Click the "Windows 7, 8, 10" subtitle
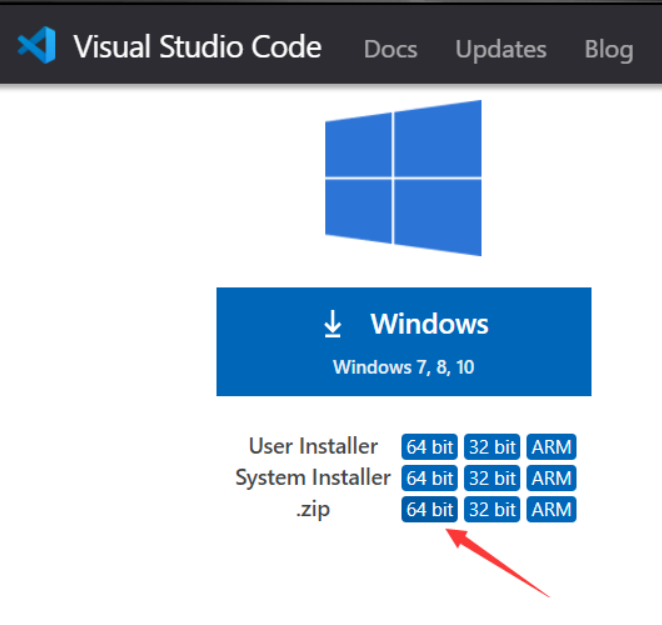 [x=403, y=367]
